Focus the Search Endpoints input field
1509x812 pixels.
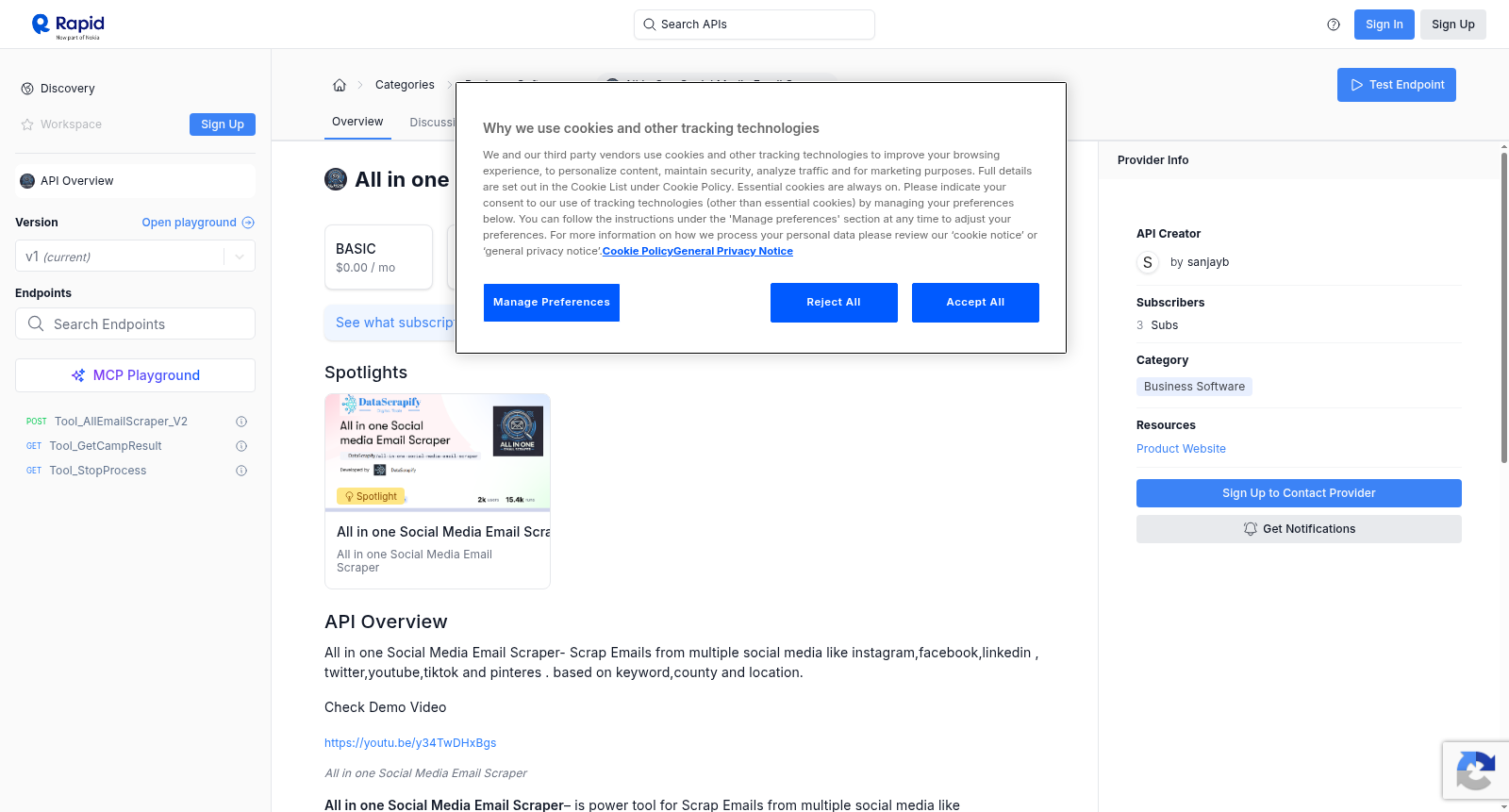tap(135, 323)
